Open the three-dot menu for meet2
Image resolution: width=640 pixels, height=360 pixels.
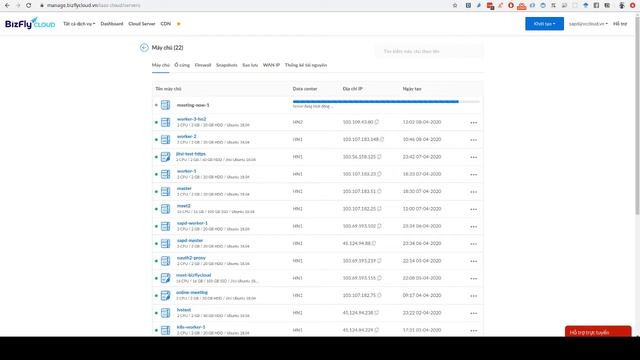click(473, 209)
